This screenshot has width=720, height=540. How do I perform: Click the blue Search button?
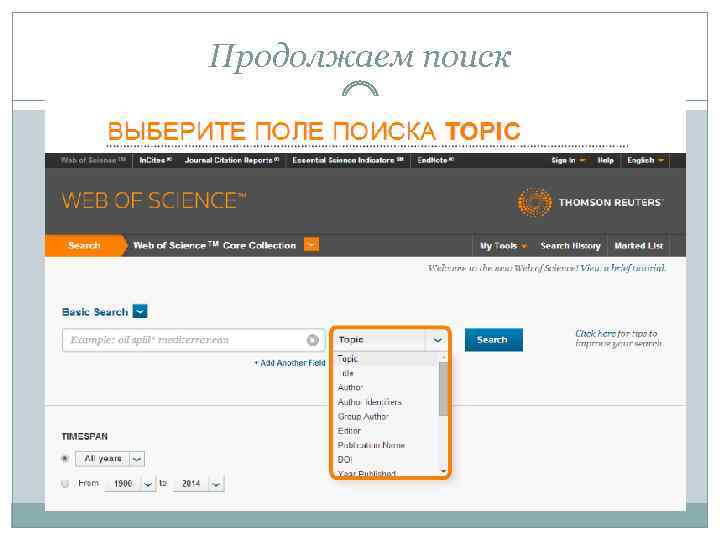(x=494, y=340)
